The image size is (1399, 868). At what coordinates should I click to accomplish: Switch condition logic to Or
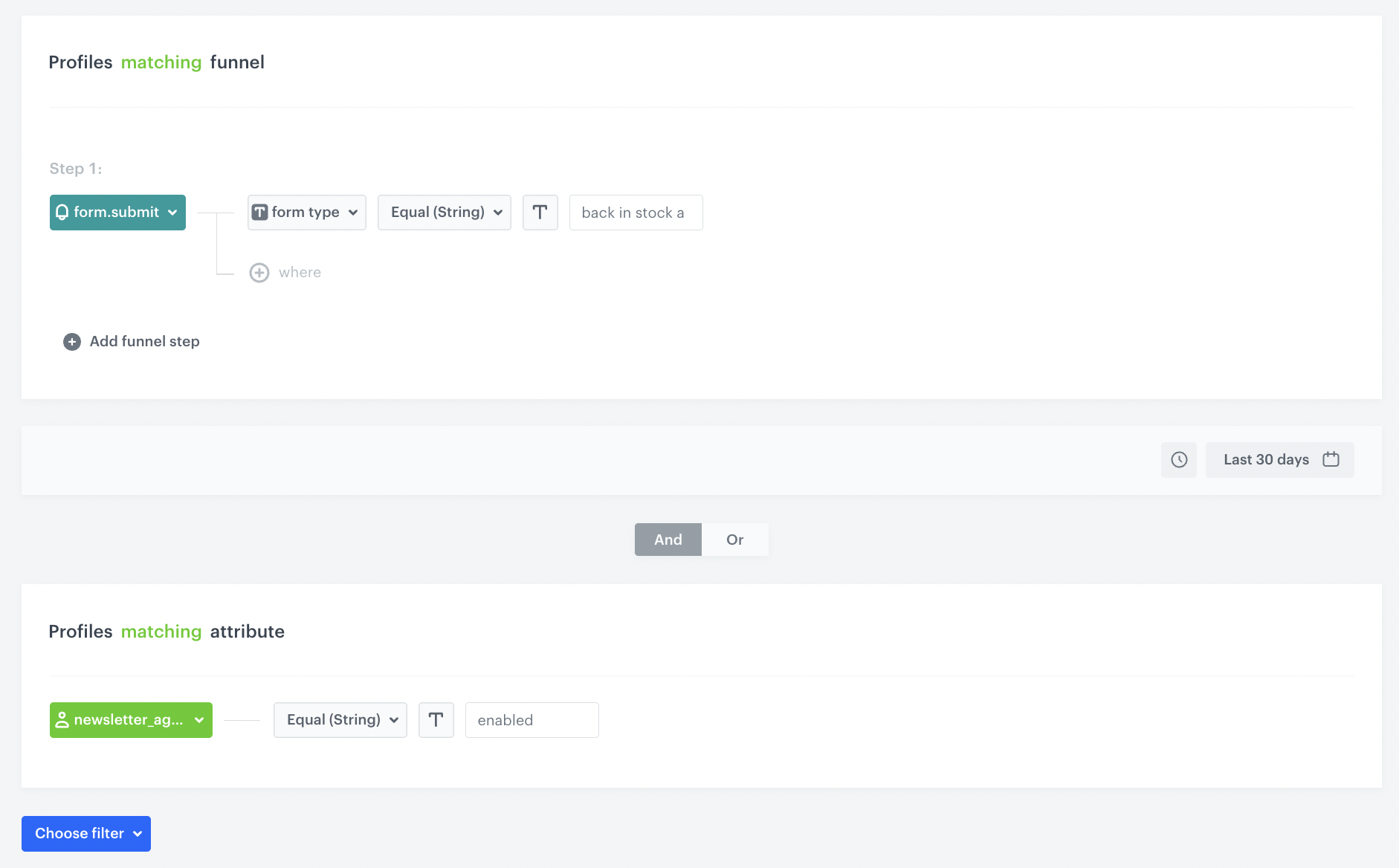(735, 540)
